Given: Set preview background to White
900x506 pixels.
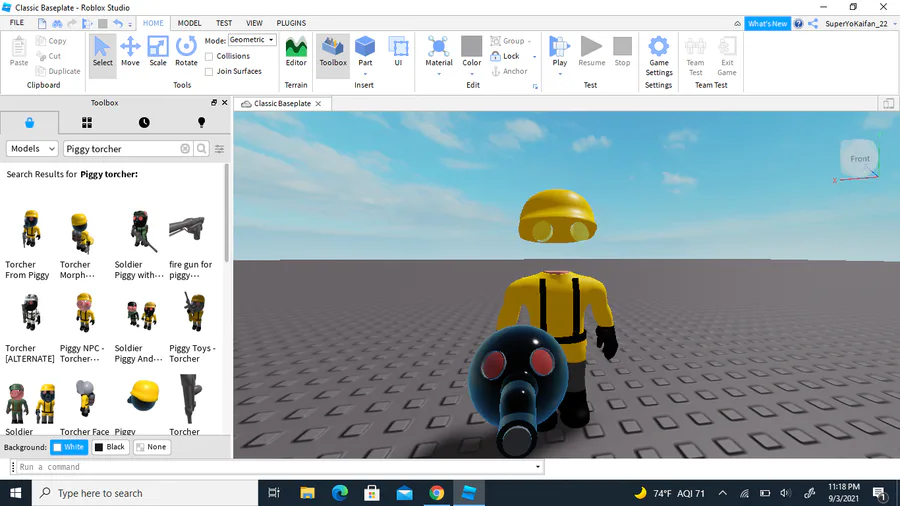Looking at the screenshot, I should tap(69, 447).
